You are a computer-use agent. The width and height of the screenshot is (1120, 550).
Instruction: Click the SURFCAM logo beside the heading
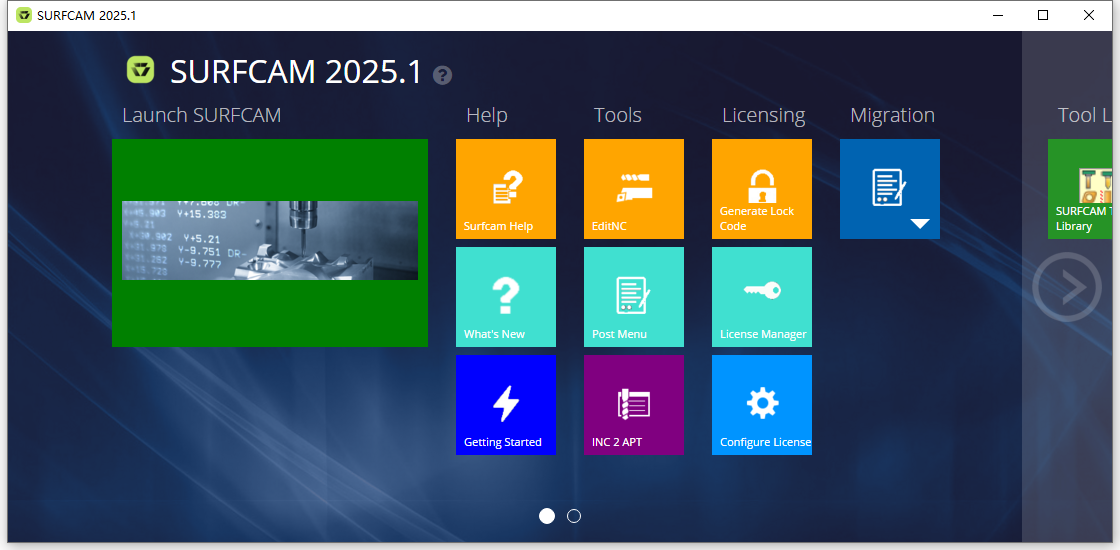click(140, 70)
